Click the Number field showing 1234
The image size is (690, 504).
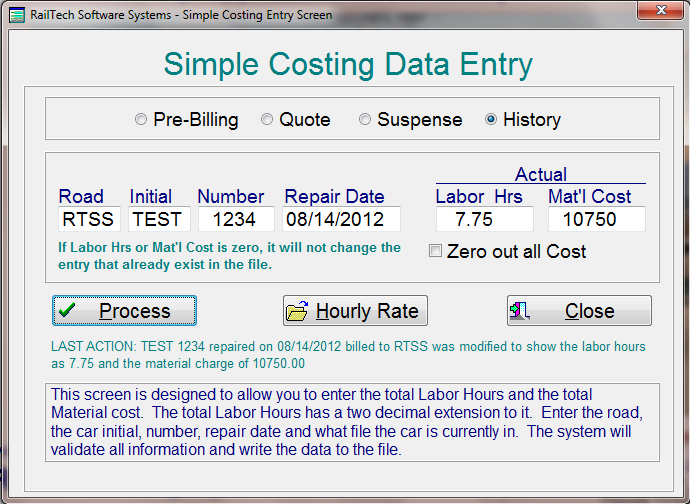236,219
